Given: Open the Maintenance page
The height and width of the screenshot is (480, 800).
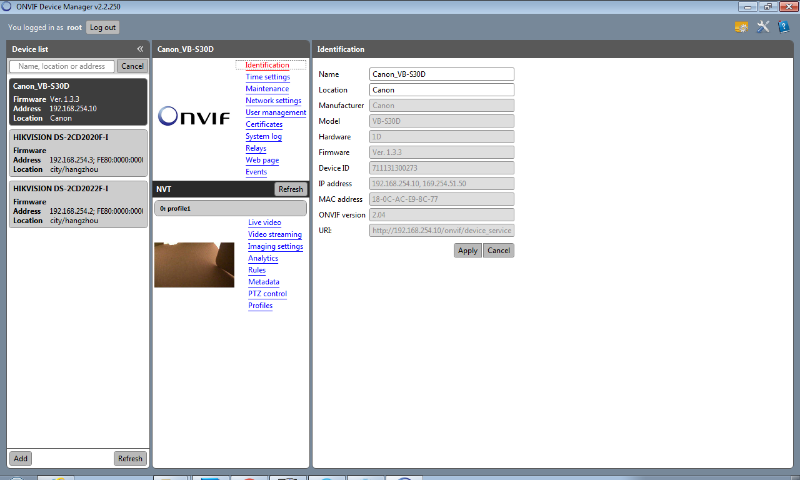Looking at the screenshot, I should tap(267, 89).
